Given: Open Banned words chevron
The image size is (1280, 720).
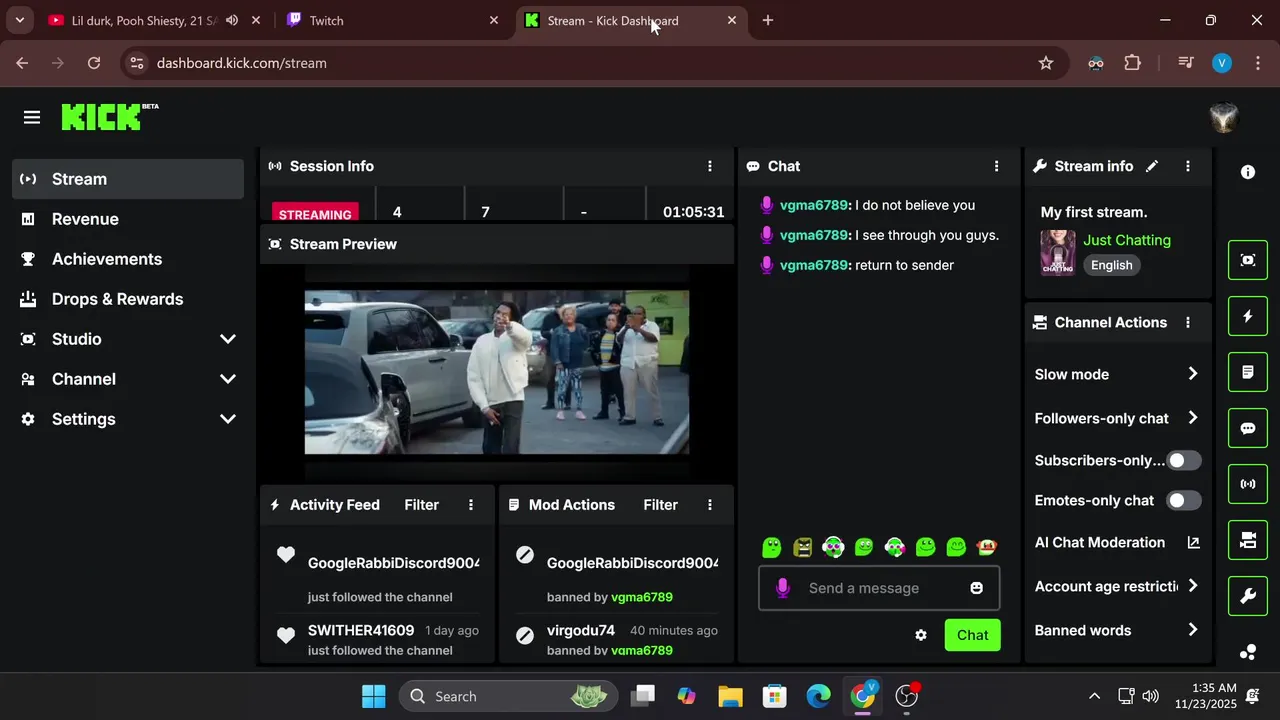Looking at the screenshot, I should 1193,630.
